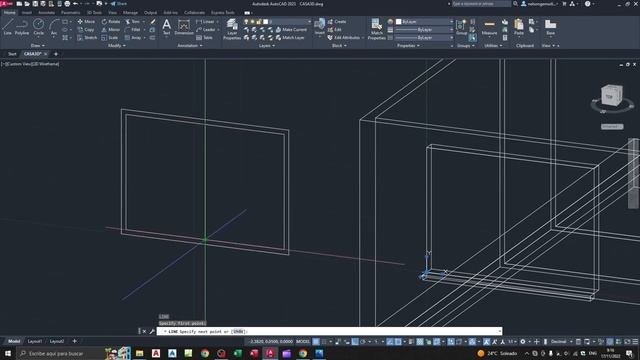Screen dimensions: 640x360
Task: Click the Share button
Action: click(x=119, y=4)
